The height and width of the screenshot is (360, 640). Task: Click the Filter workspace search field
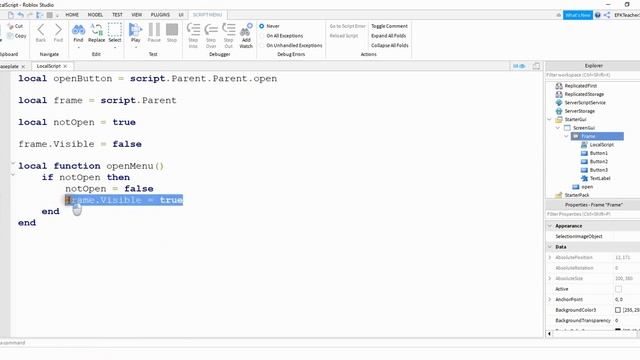593,75
